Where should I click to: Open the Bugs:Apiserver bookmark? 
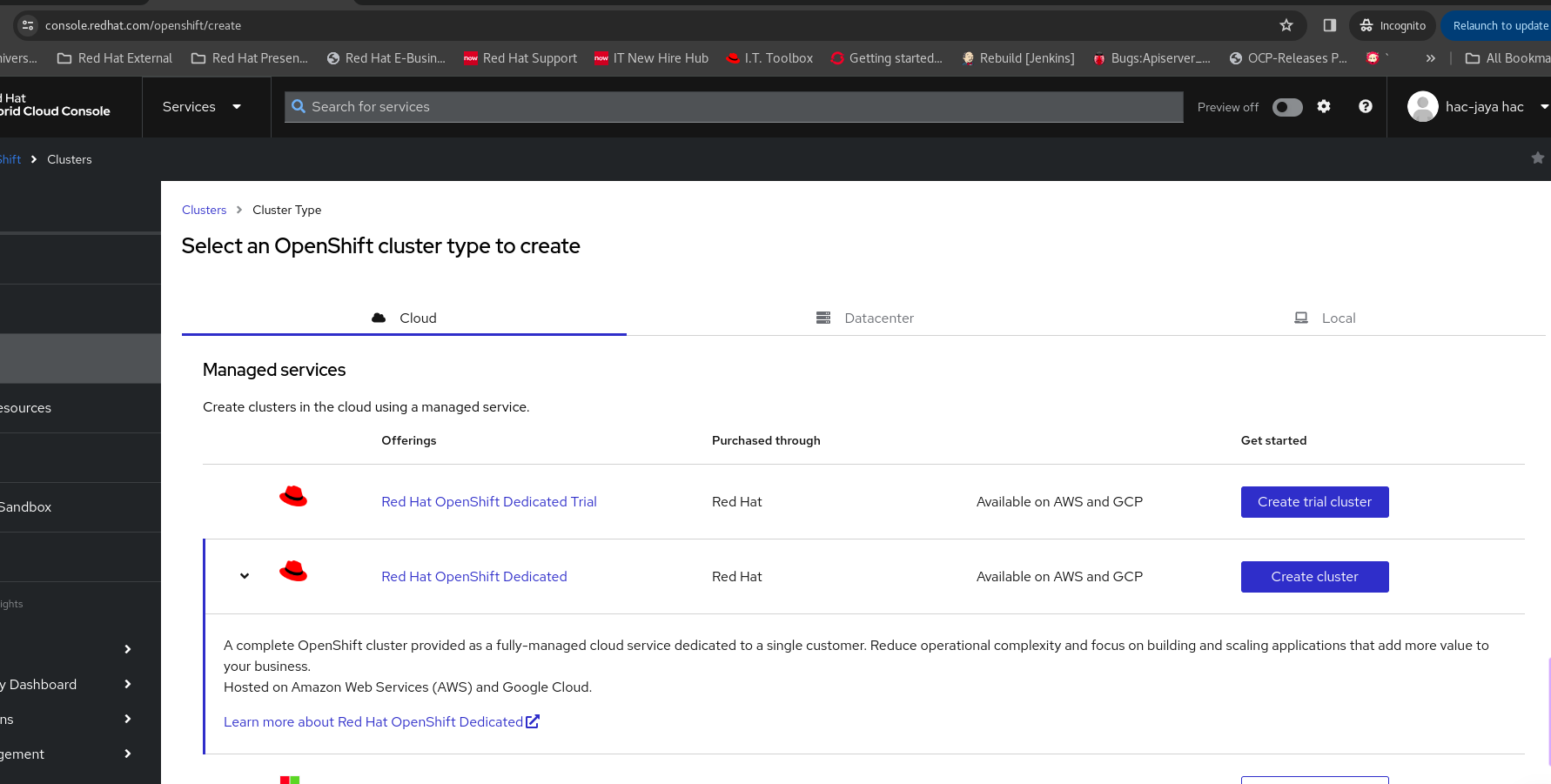pos(1151,58)
